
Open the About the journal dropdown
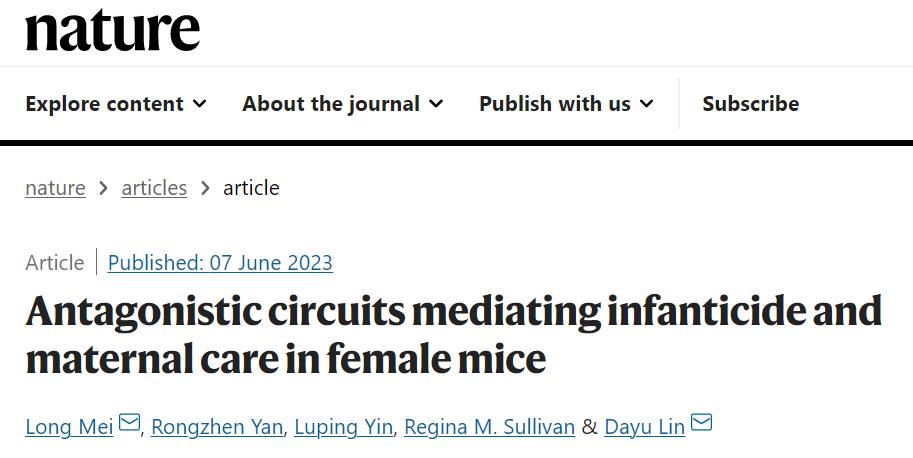(x=342, y=104)
